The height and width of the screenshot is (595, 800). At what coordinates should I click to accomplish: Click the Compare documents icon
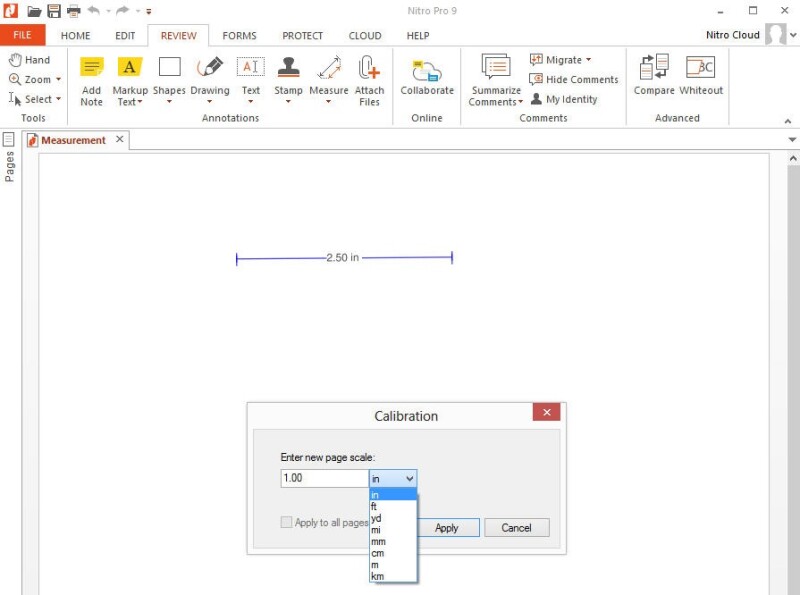(654, 68)
